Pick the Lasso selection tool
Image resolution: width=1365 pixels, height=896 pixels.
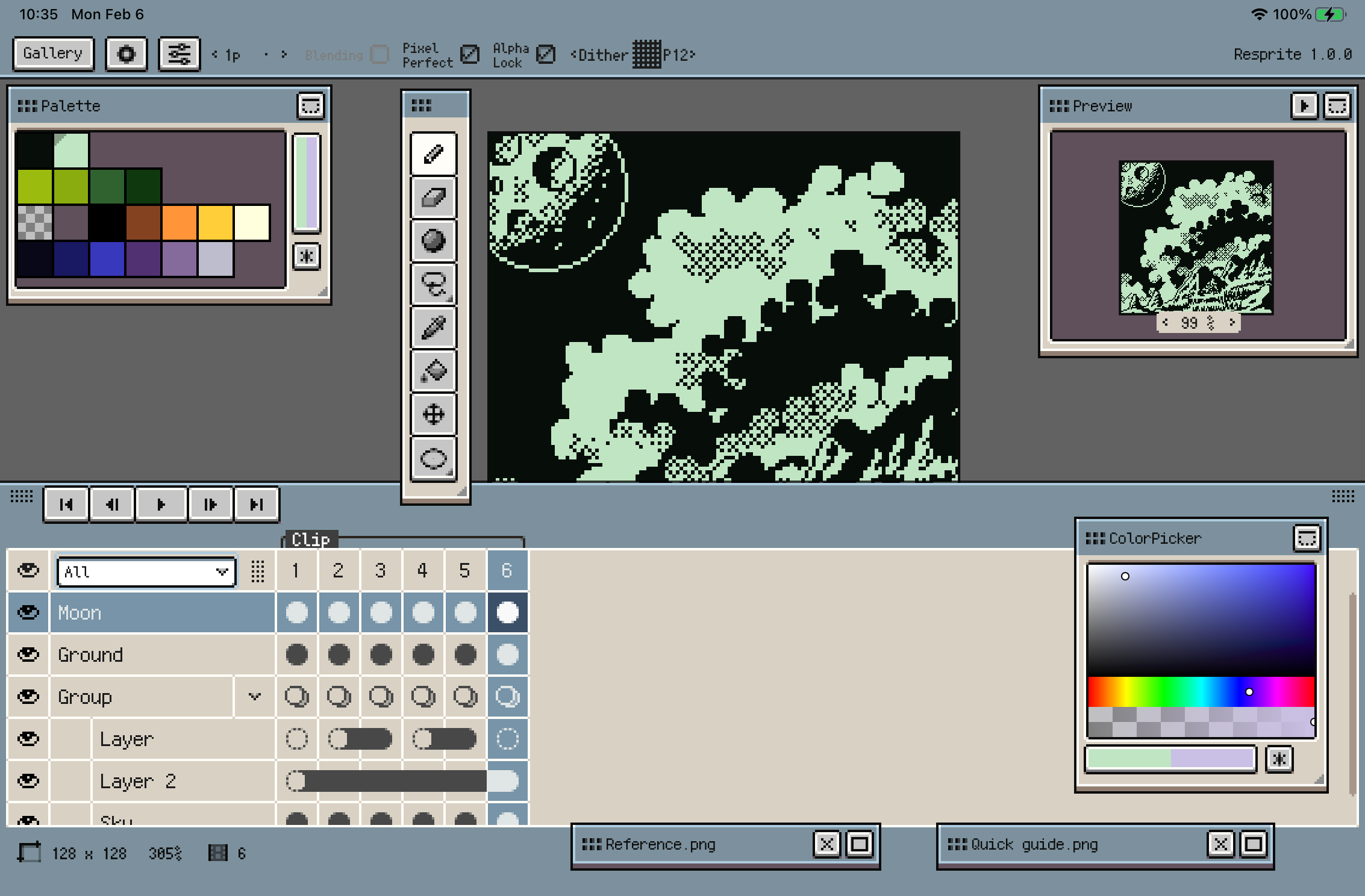(x=433, y=284)
